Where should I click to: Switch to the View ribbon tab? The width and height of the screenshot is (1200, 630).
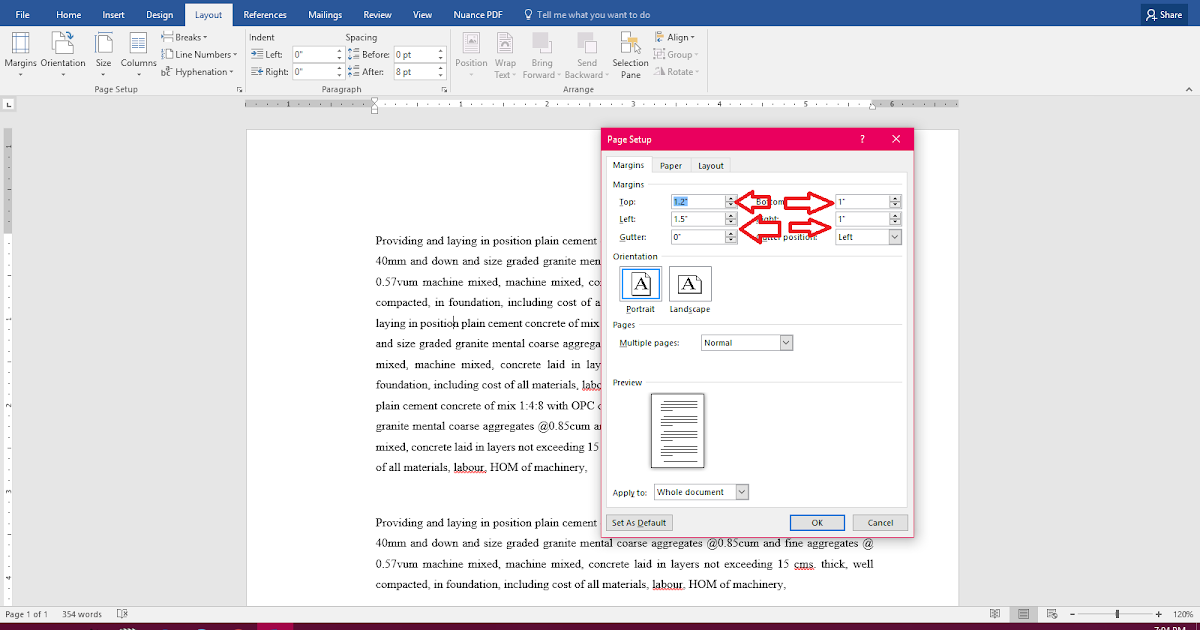pos(422,15)
